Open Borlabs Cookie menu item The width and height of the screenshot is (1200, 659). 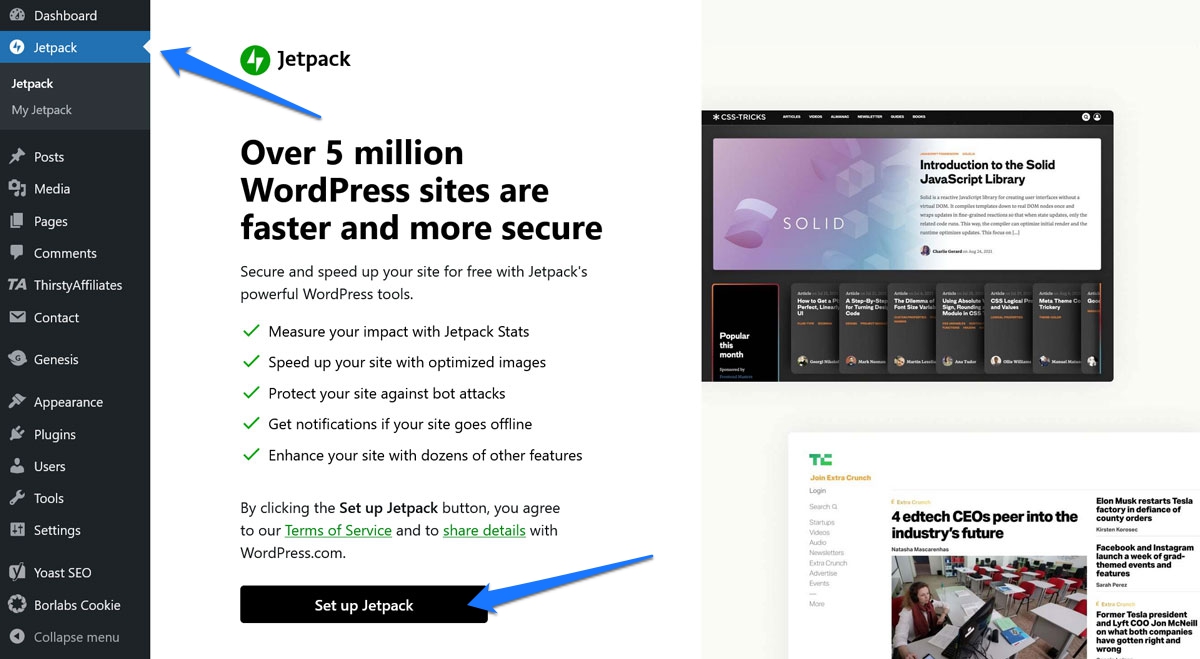pos(75,604)
